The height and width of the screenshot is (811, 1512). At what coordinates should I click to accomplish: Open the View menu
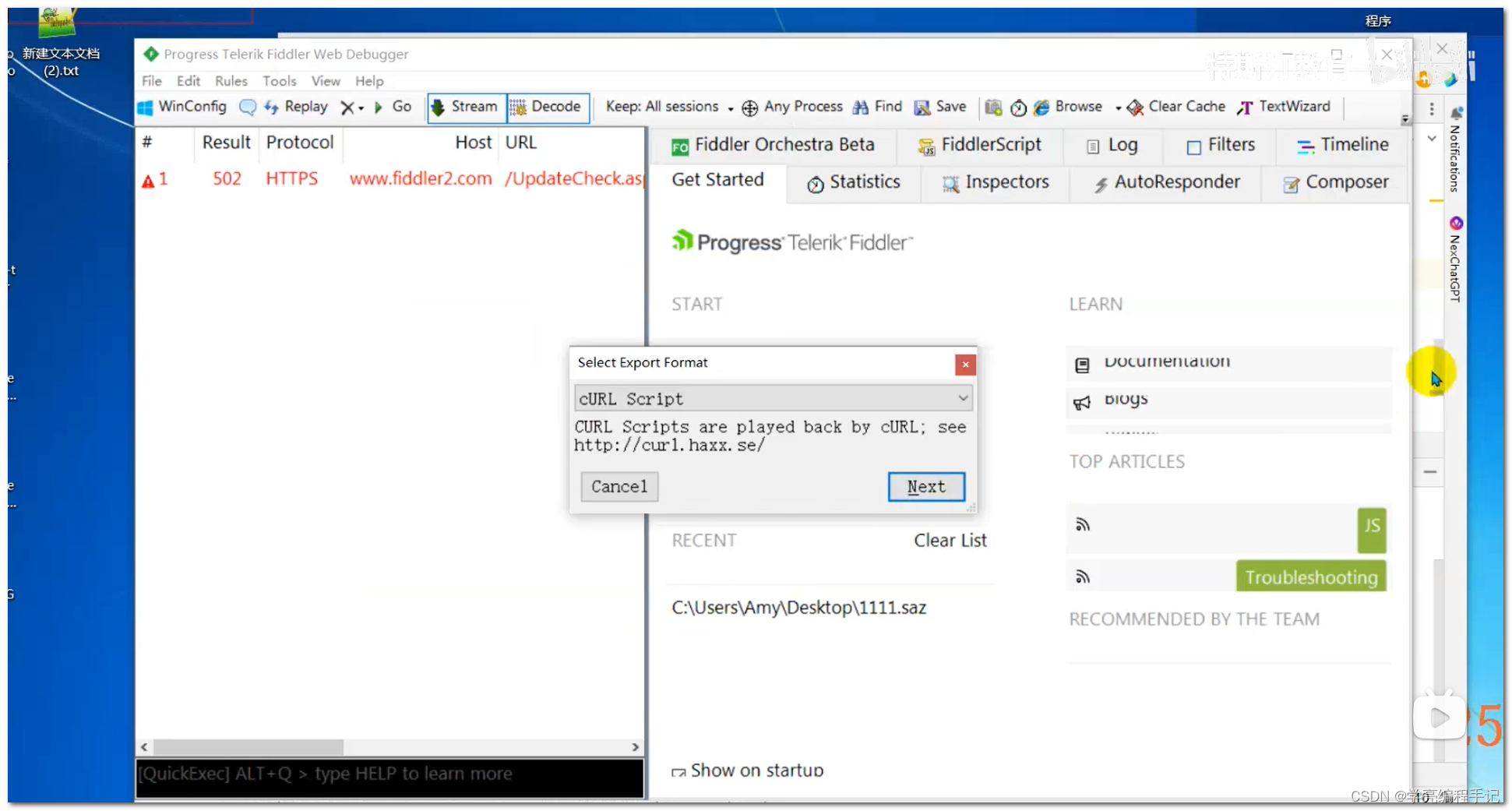(x=326, y=81)
